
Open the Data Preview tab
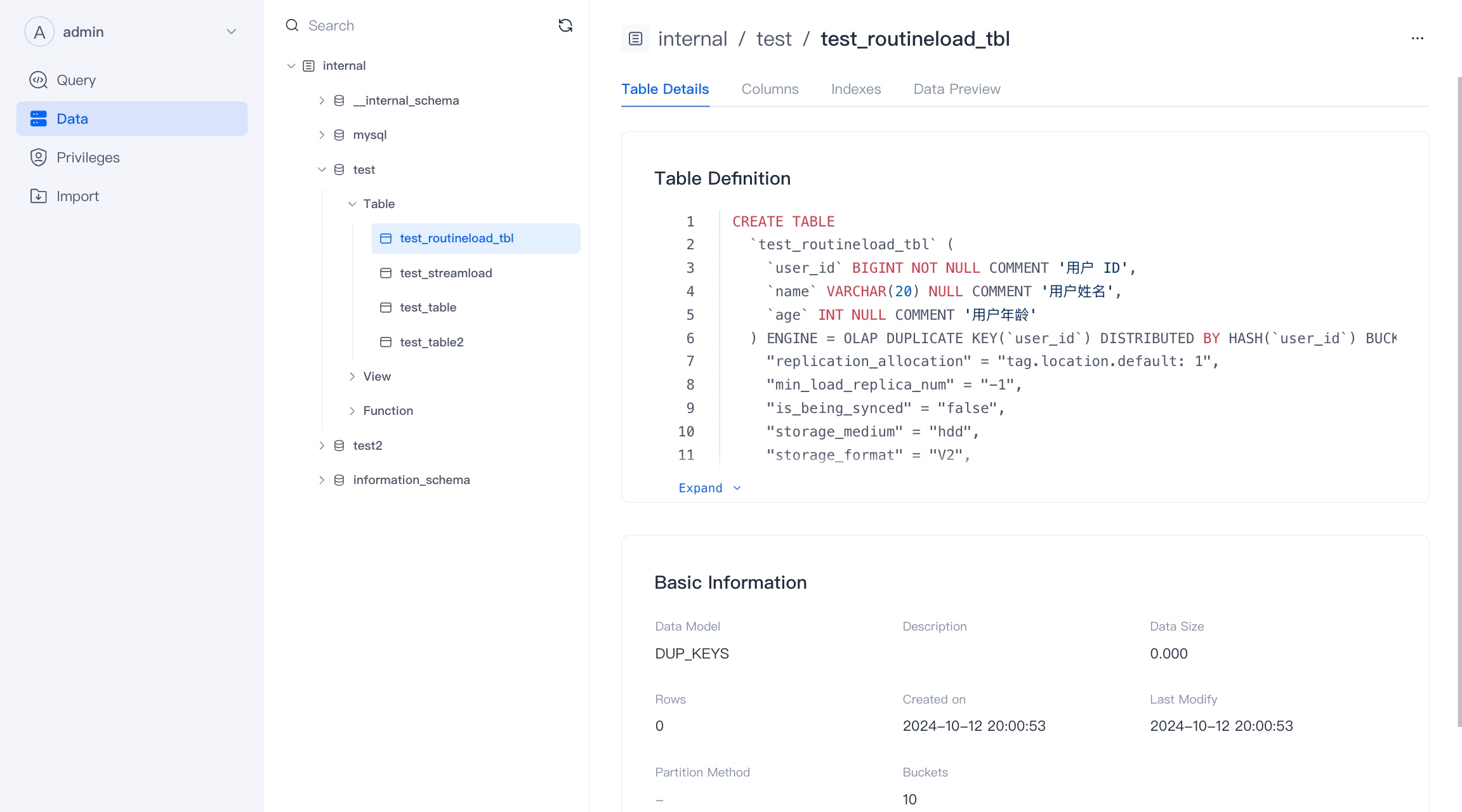pos(956,89)
